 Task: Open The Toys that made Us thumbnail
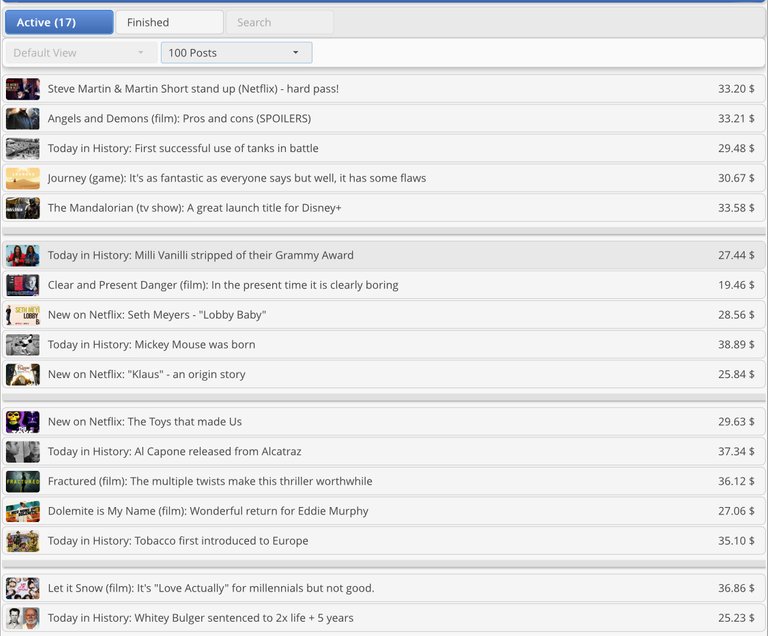[23, 422]
